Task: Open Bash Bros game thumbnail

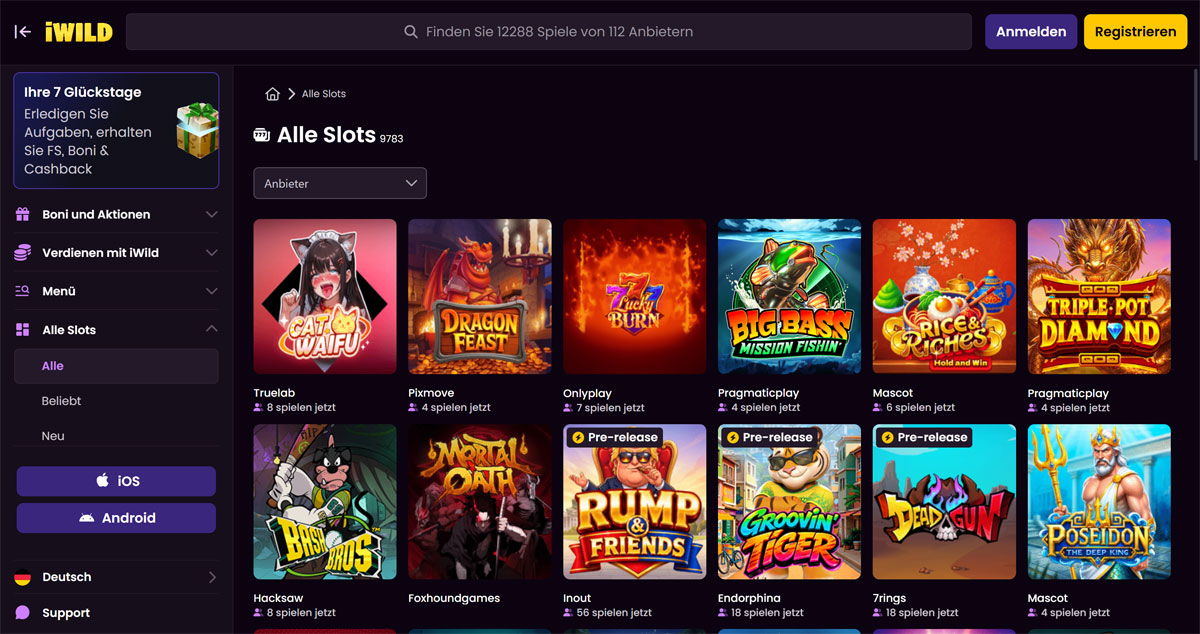Action: point(325,502)
